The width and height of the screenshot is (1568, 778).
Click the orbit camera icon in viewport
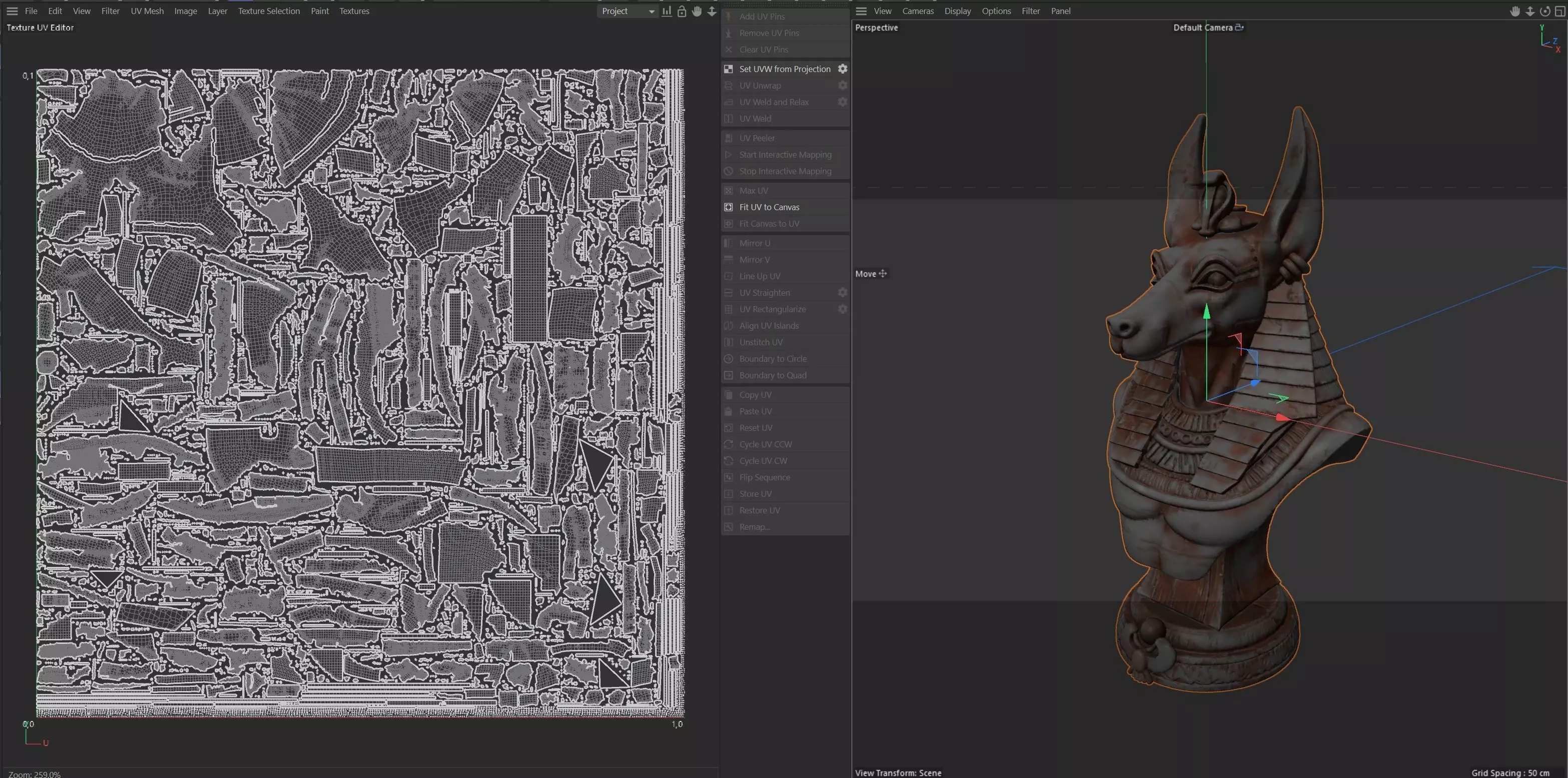coord(1544,12)
